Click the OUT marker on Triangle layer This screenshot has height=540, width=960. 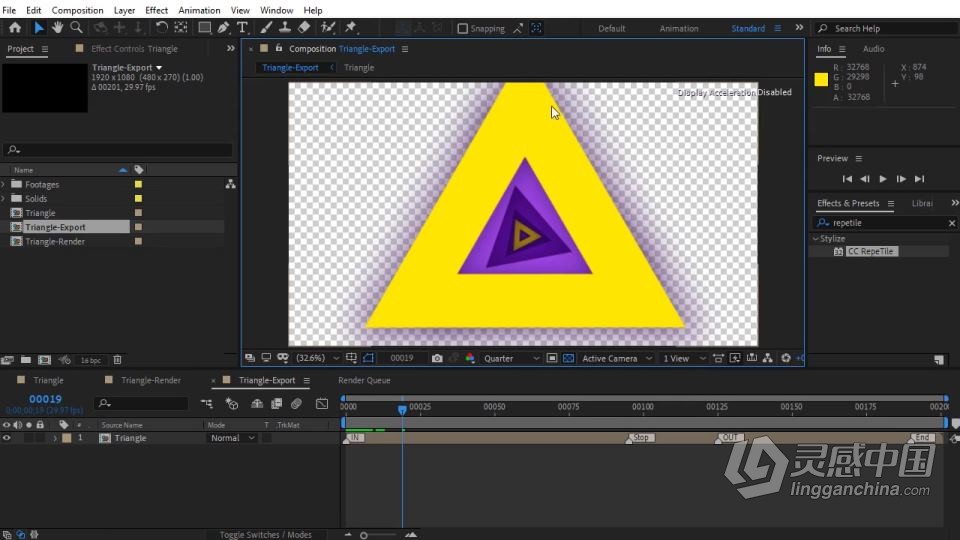click(x=729, y=438)
